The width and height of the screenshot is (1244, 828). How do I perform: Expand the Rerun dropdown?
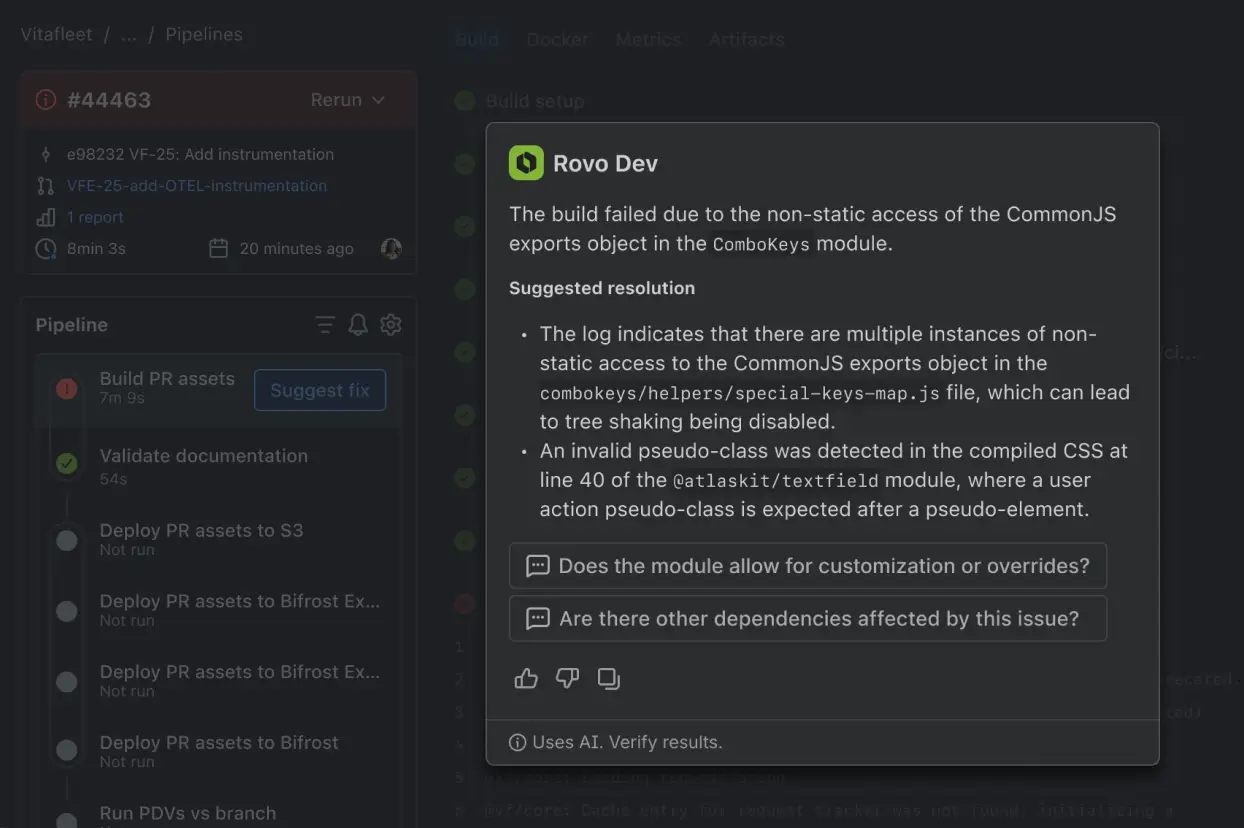(x=348, y=100)
